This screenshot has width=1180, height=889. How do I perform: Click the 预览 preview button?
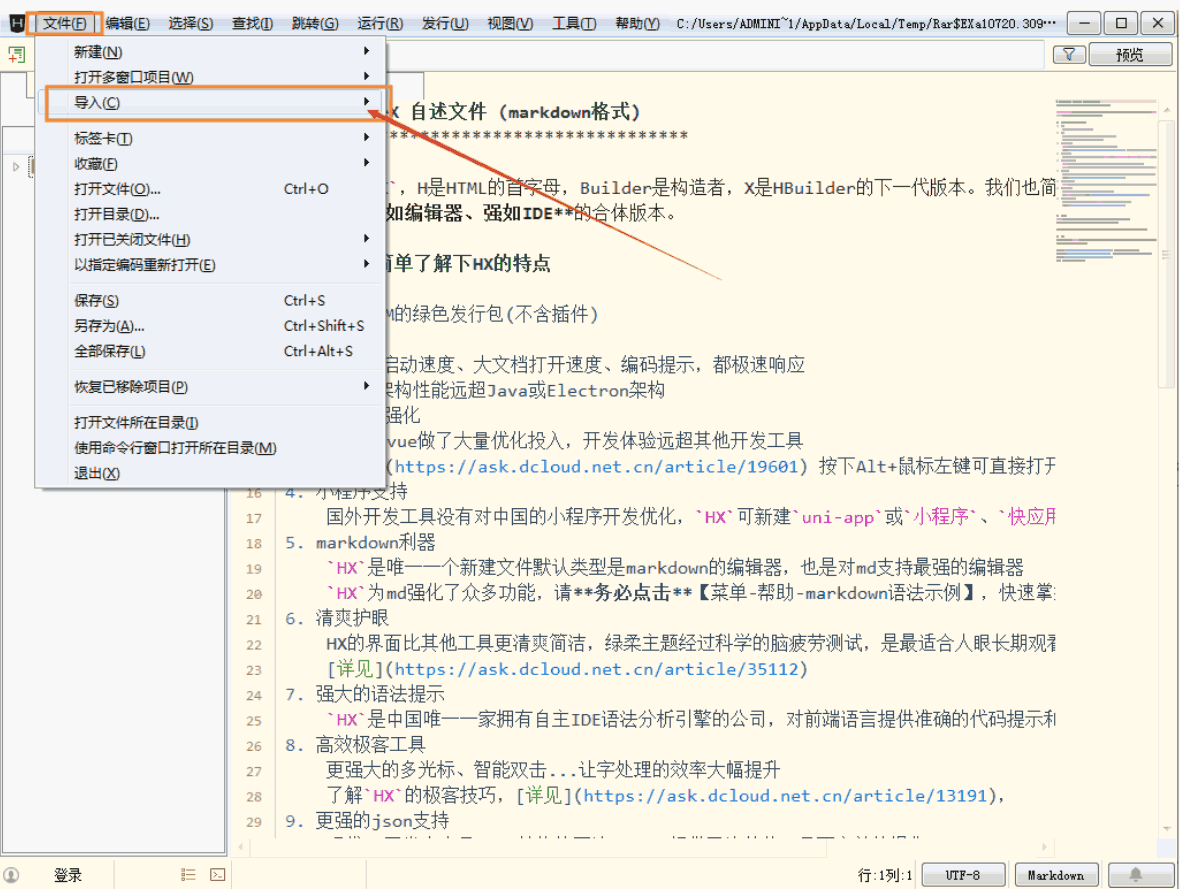pyautogui.click(x=1130, y=55)
